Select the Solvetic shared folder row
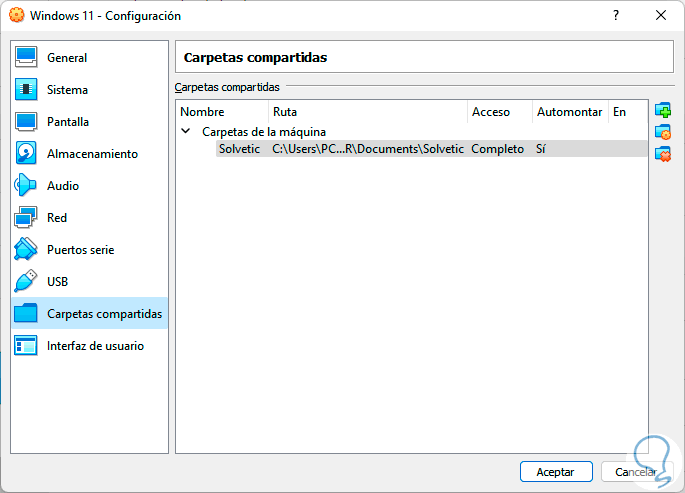Image resolution: width=685 pixels, height=493 pixels. click(x=240, y=149)
